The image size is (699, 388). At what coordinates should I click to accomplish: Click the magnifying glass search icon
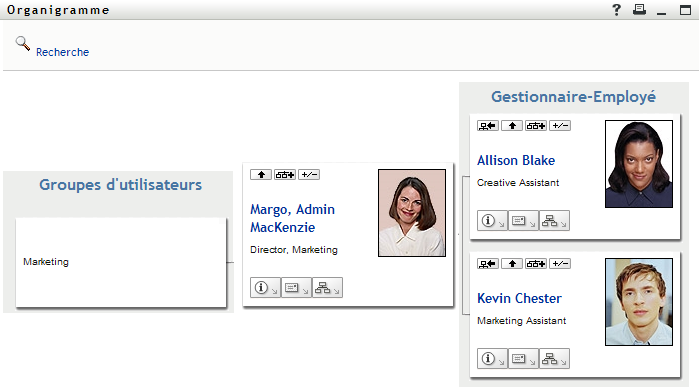coord(23,44)
